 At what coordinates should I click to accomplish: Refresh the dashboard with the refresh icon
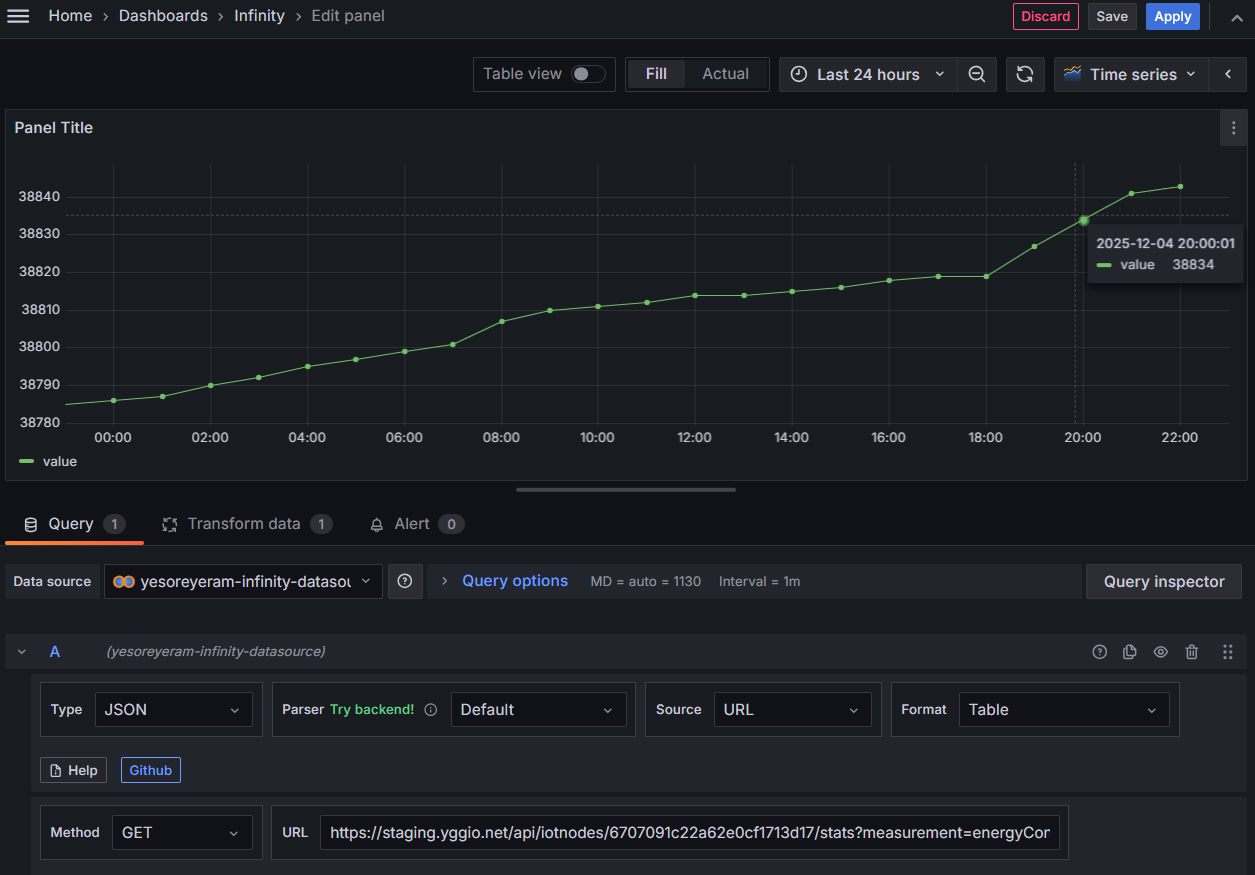1025,74
